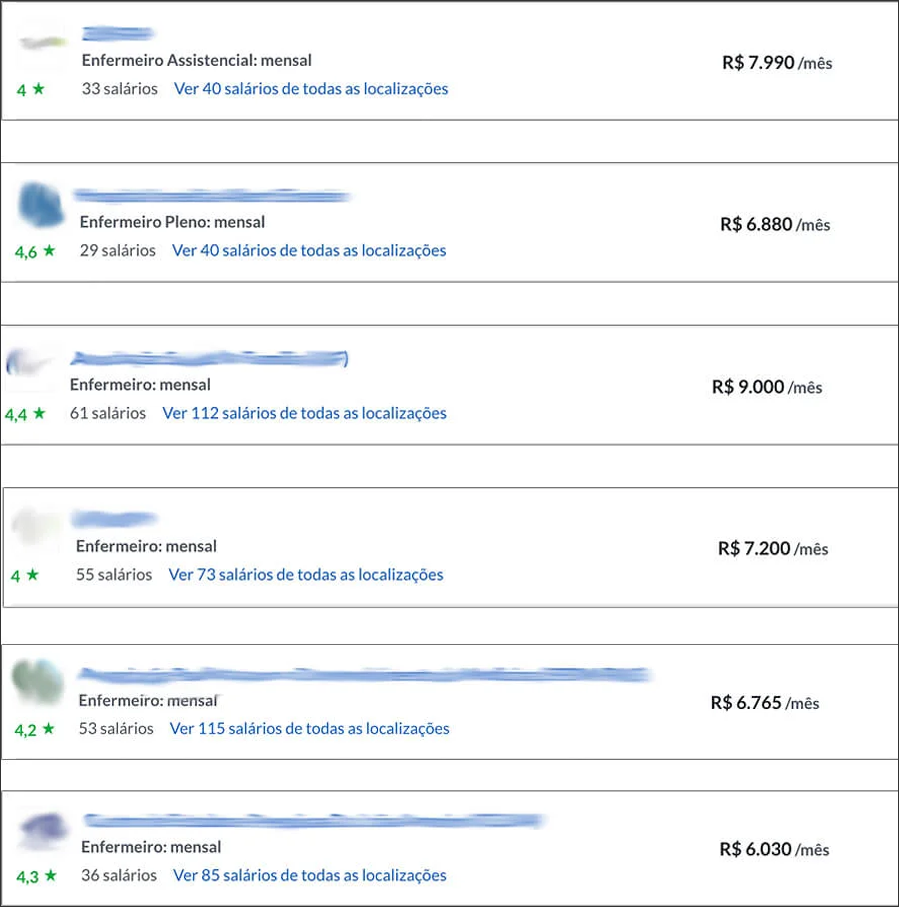Click the company logo of R$ 7.200 listing

coord(35,526)
